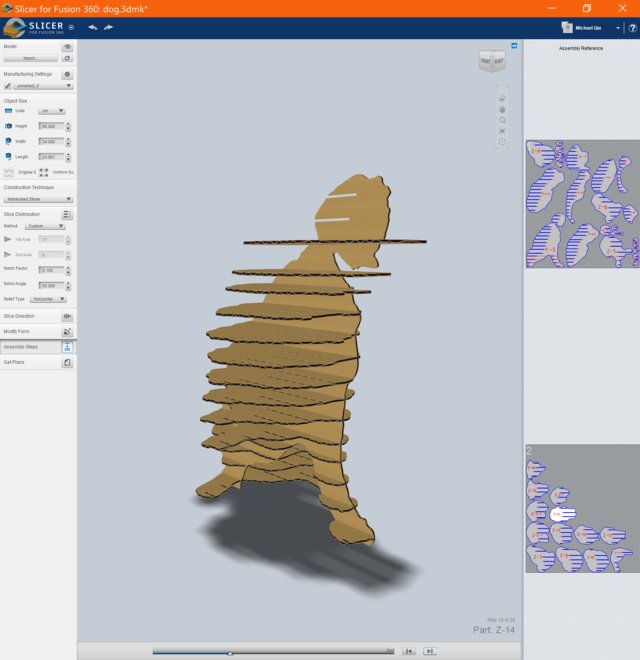Click the 1st Axis arrow icon
Screen dimensions: 640x660
(x=8, y=239)
